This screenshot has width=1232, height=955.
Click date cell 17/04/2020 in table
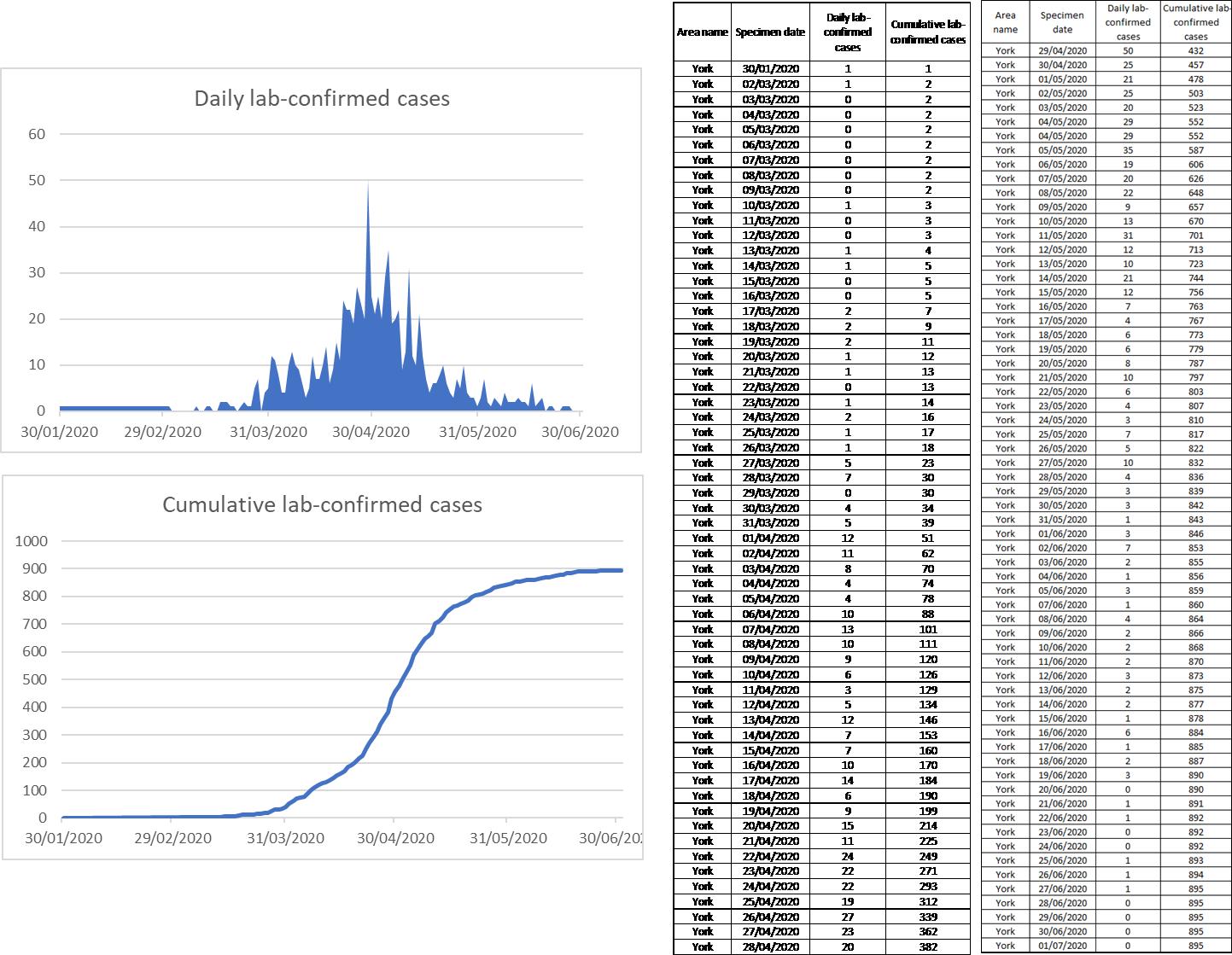(x=771, y=780)
